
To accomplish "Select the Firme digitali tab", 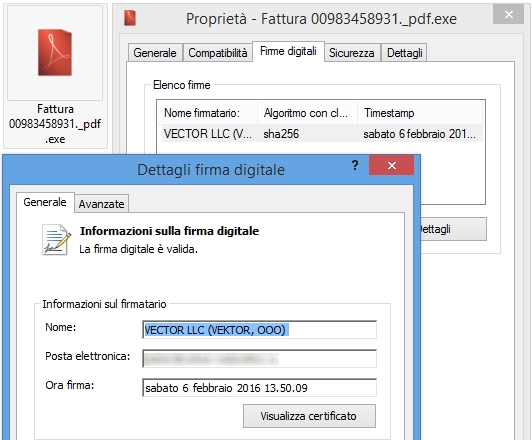I will pyautogui.click(x=288, y=51).
